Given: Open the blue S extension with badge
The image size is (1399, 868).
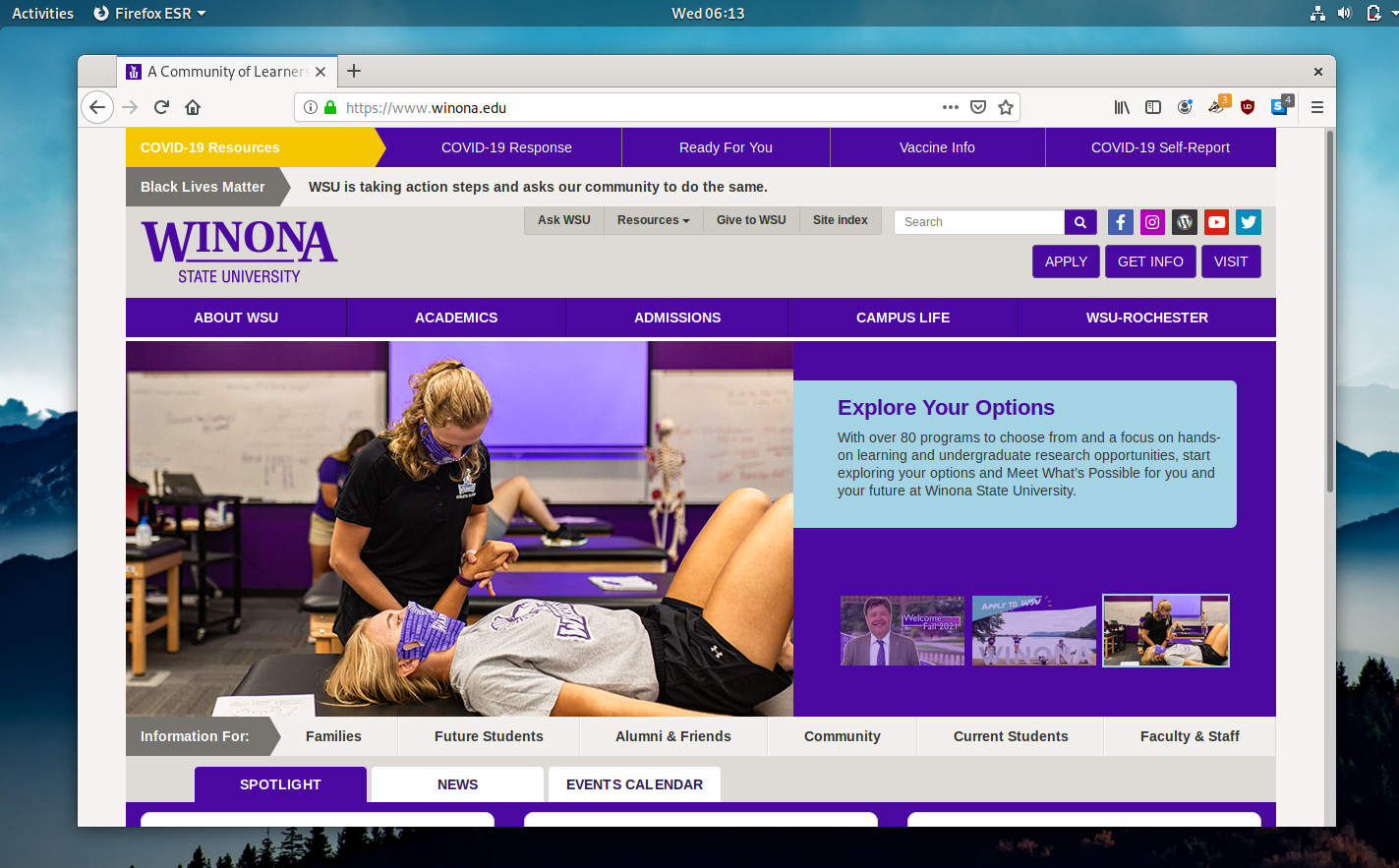Looking at the screenshot, I should pyautogui.click(x=1281, y=106).
